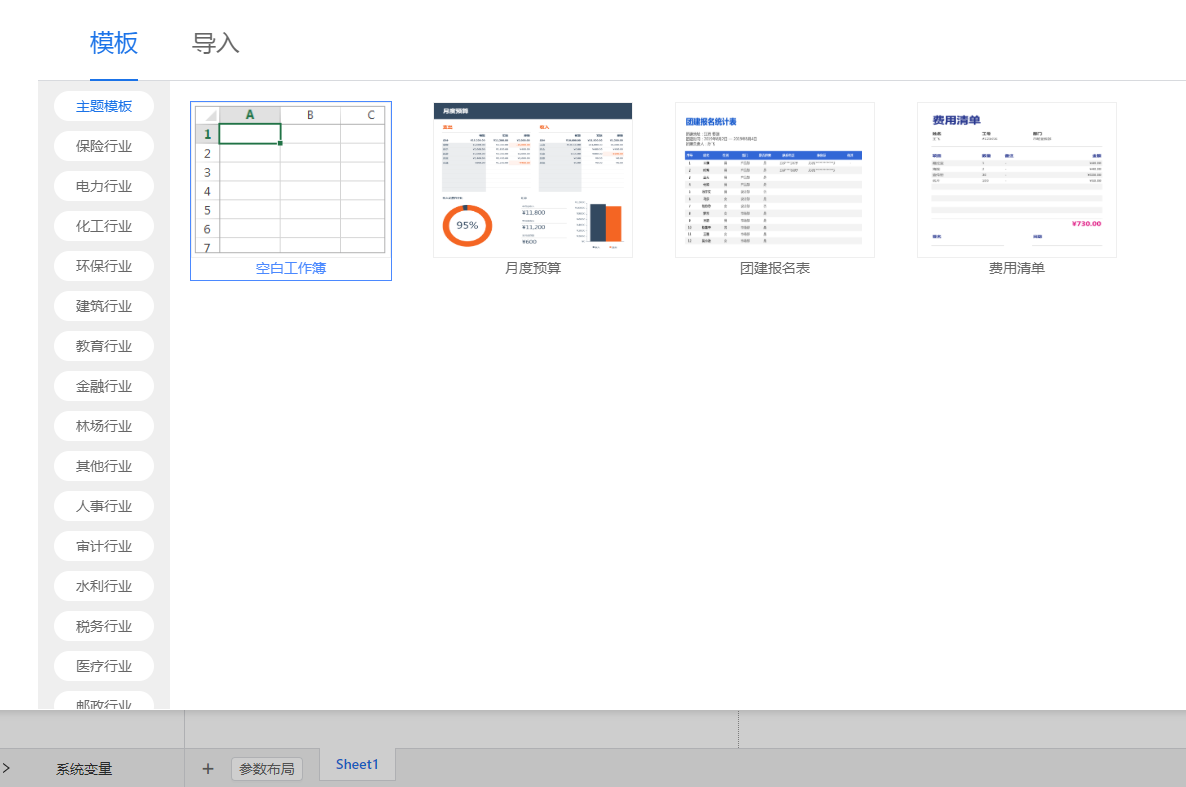
Task: Choose the 环保行业 category
Action: click(x=104, y=266)
